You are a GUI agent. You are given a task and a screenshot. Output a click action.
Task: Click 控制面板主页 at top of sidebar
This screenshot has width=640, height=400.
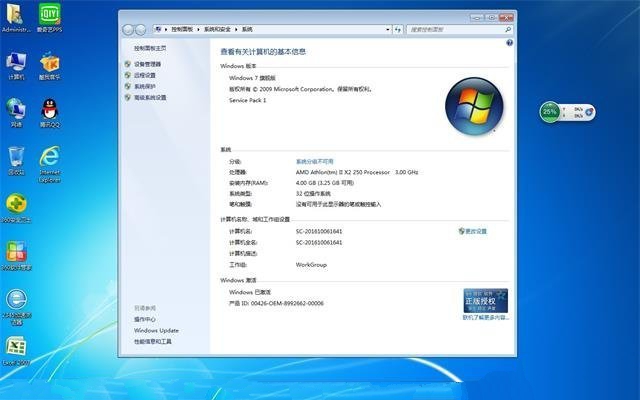tap(150, 48)
